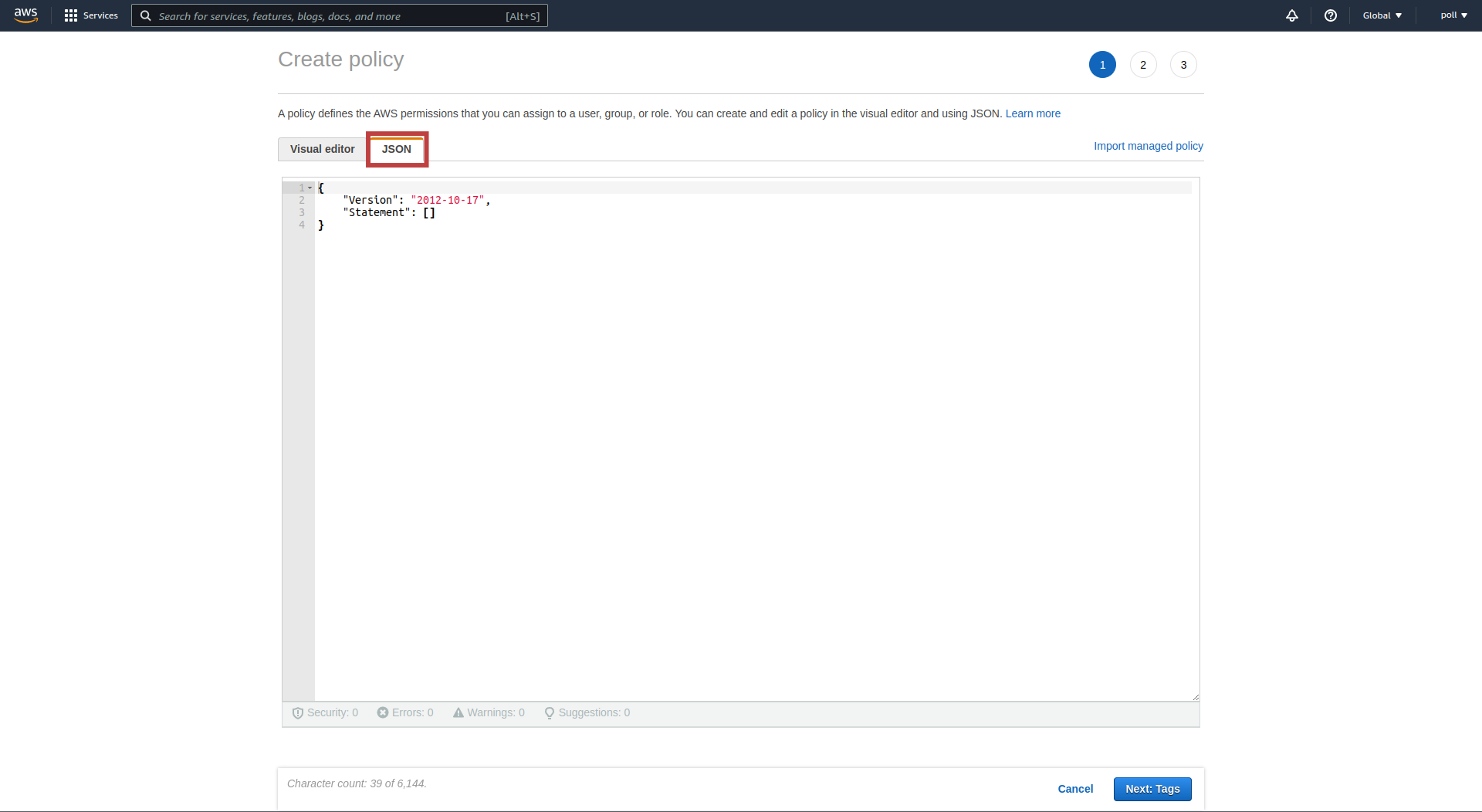Open the poll account menu

coord(1453,15)
